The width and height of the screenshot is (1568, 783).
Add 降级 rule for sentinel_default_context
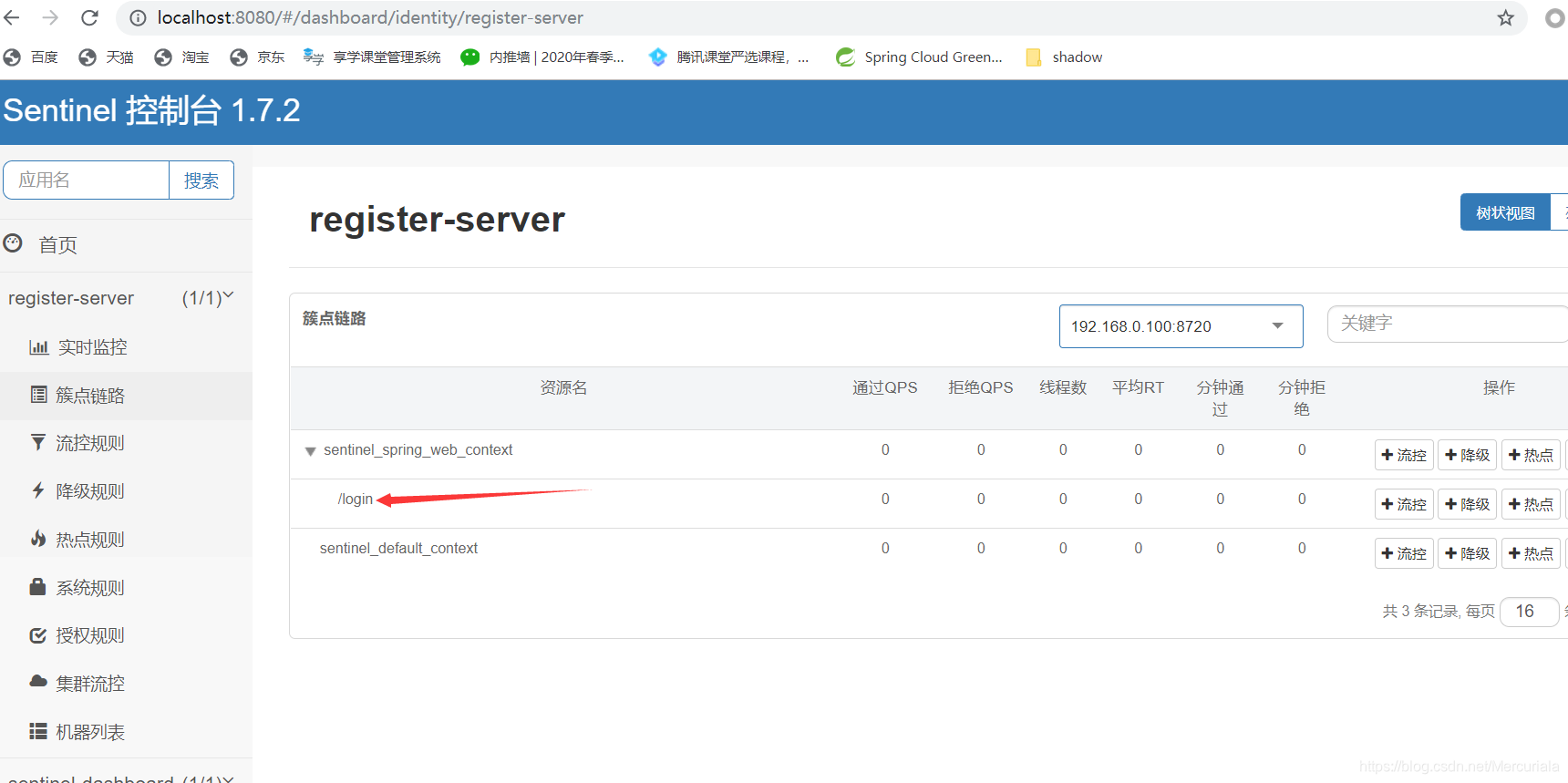1467,553
